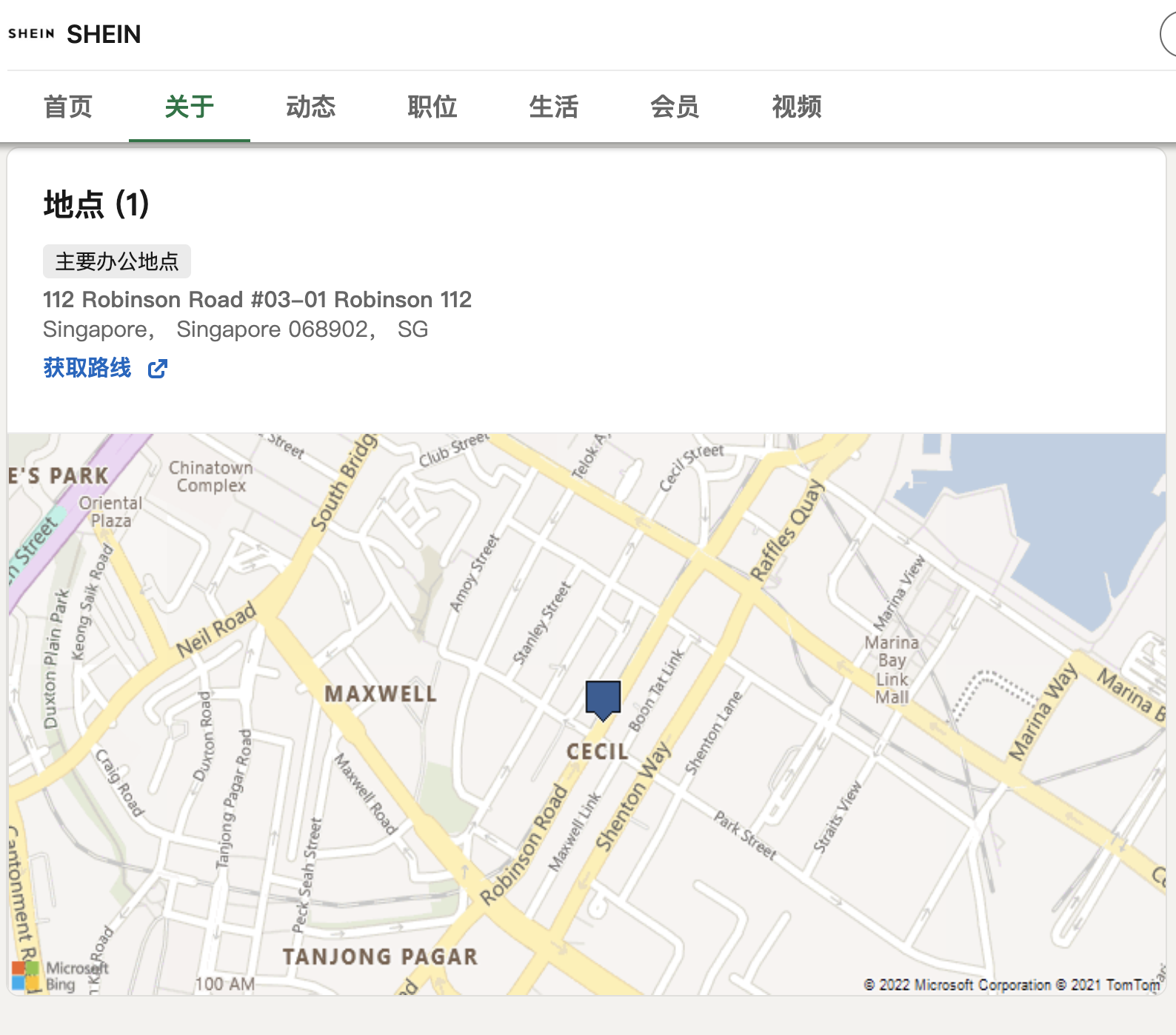Switch to the 视频 tab

797,107
